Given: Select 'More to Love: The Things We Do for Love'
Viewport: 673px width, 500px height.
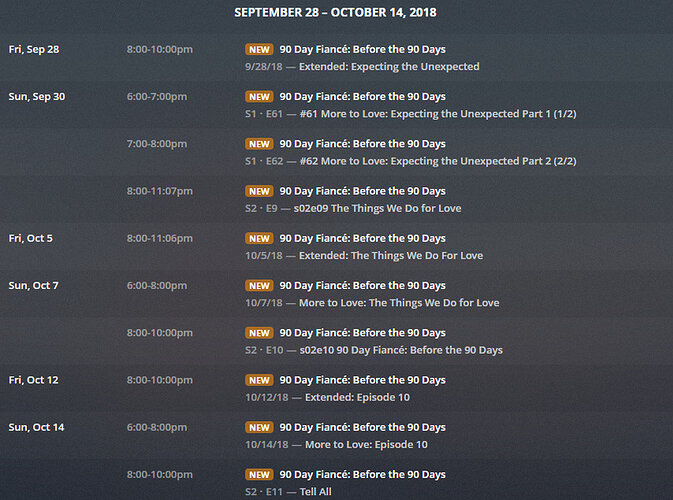Looking at the screenshot, I should tap(399, 303).
